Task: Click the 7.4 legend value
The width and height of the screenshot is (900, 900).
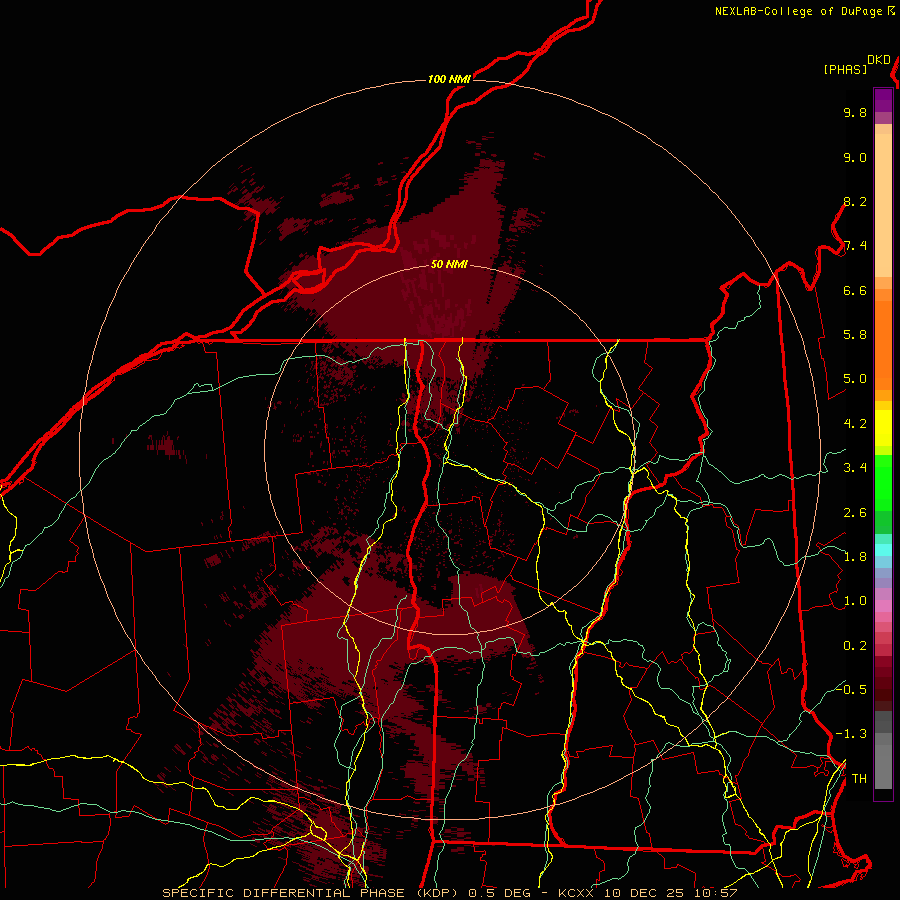Action: 855,246
